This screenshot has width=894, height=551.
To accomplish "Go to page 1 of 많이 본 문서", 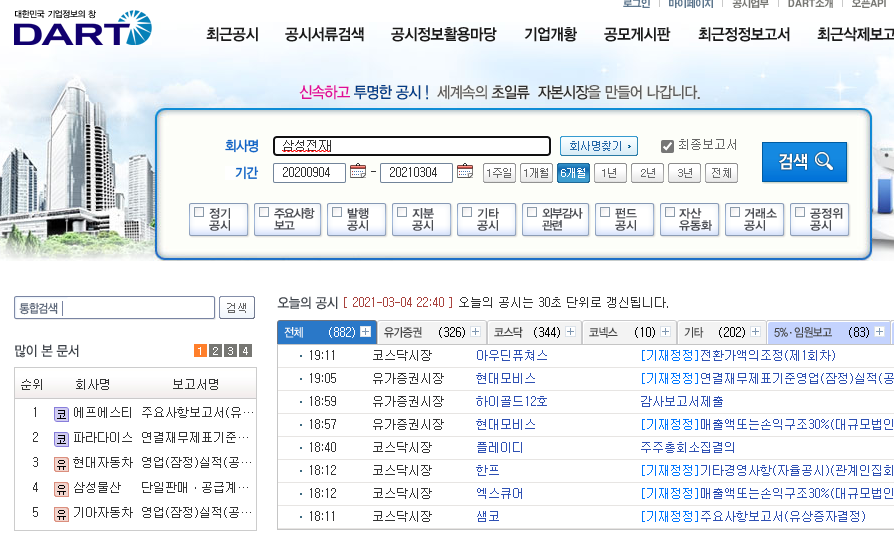I will 200,351.
